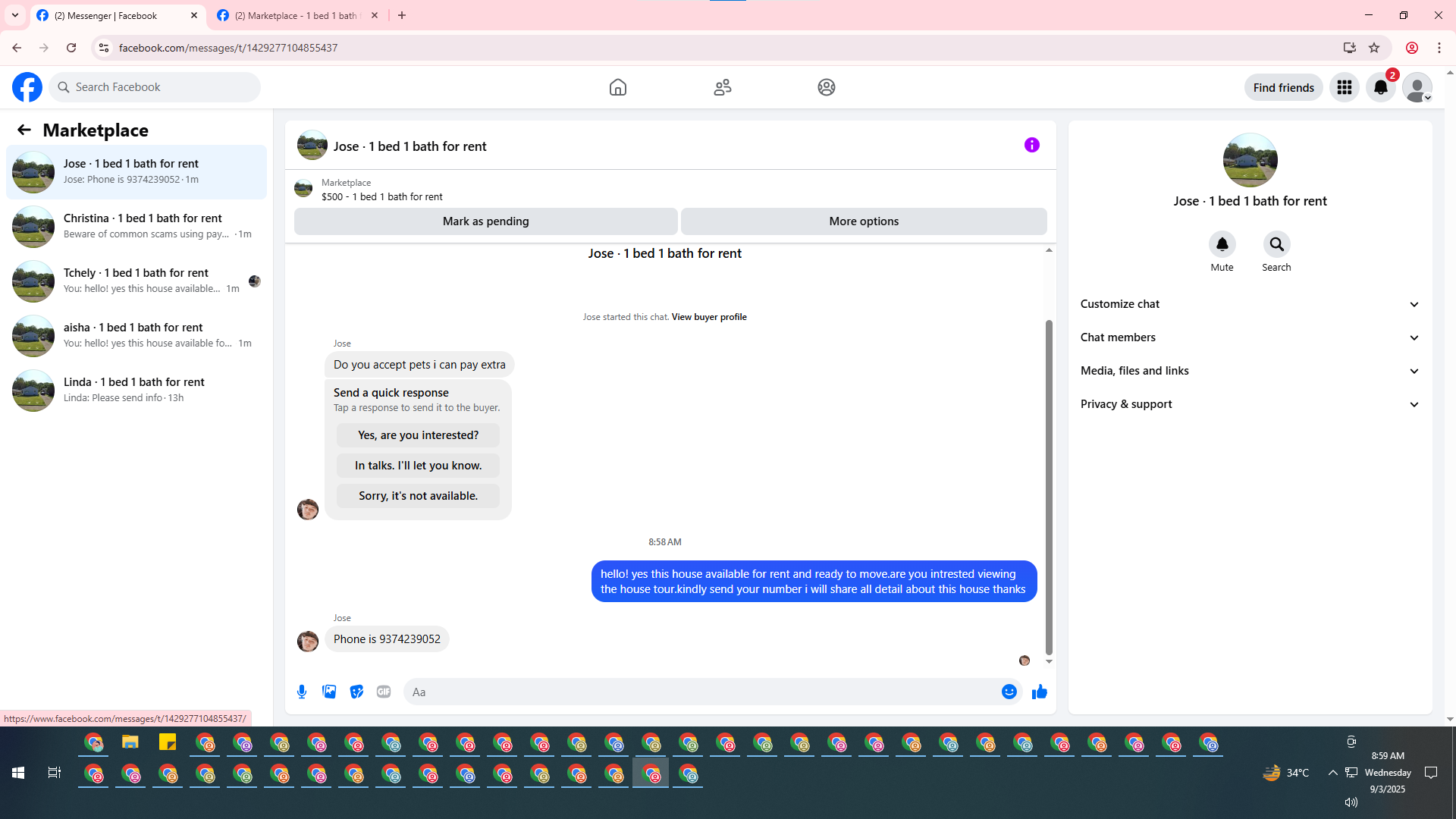The width and height of the screenshot is (1456, 819).
Task: Open Christina's 1 bed 1 bath conversation
Action: pyautogui.click(x=136, y=227)
